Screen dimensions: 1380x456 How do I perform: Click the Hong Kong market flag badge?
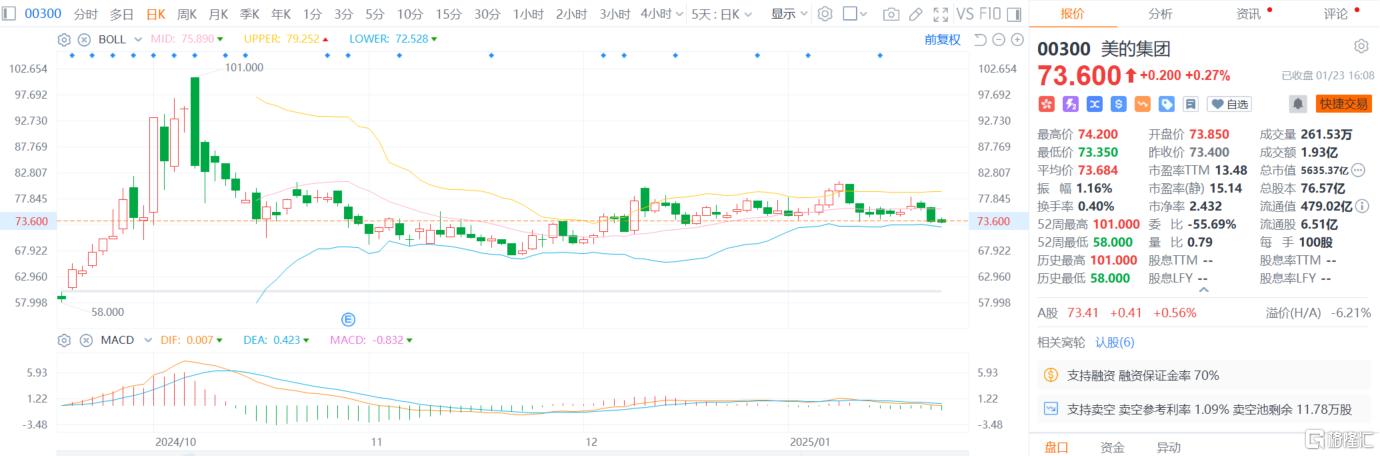(x=1046, y=104)
